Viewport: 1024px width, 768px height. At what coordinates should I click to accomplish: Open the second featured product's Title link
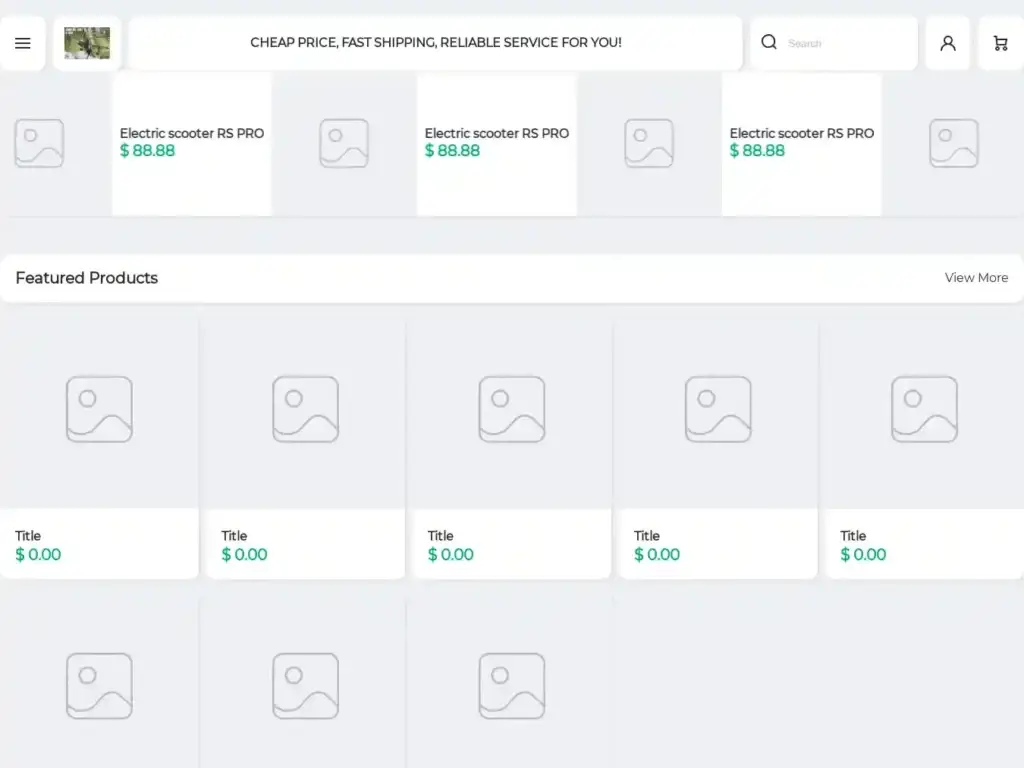tap(234, 536)
